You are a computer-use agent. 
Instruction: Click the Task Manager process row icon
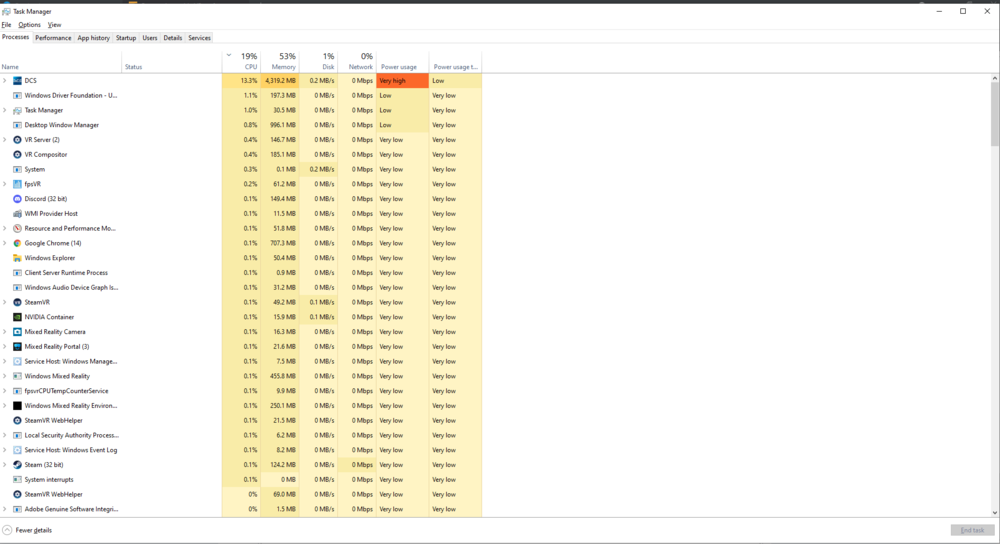[x=17, y=110]
